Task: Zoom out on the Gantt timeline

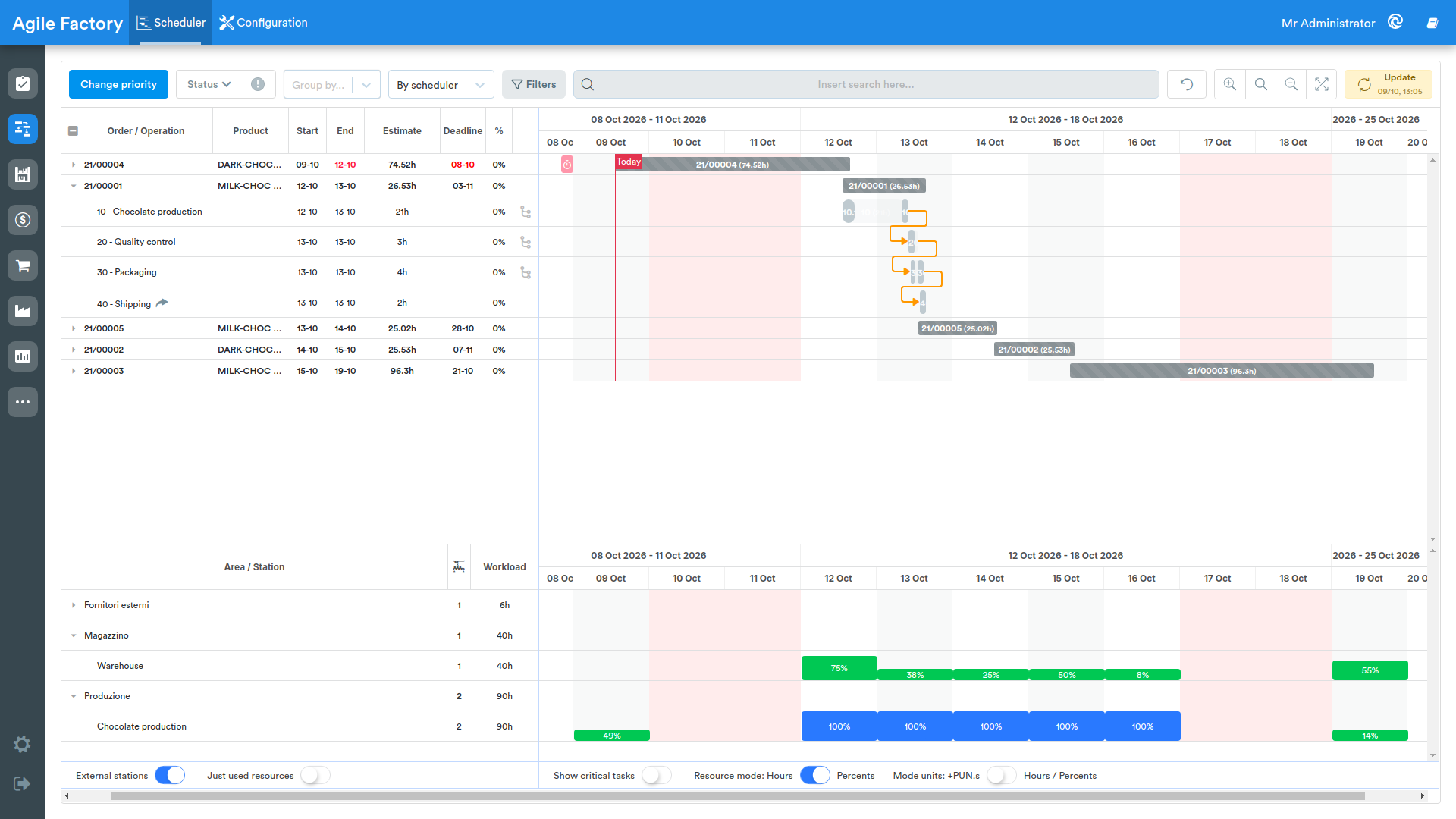Action: pyautogui.click(x=1291, y=84)
